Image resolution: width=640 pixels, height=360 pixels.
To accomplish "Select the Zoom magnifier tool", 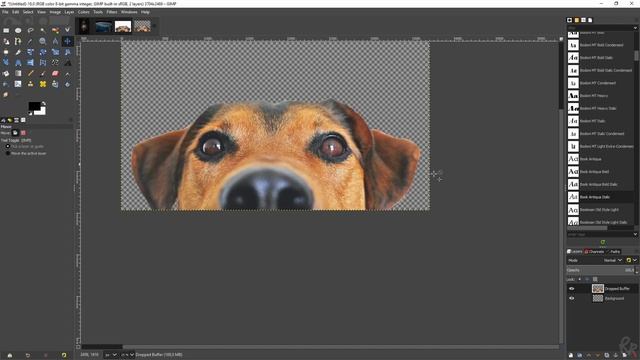I will (43, 41).
